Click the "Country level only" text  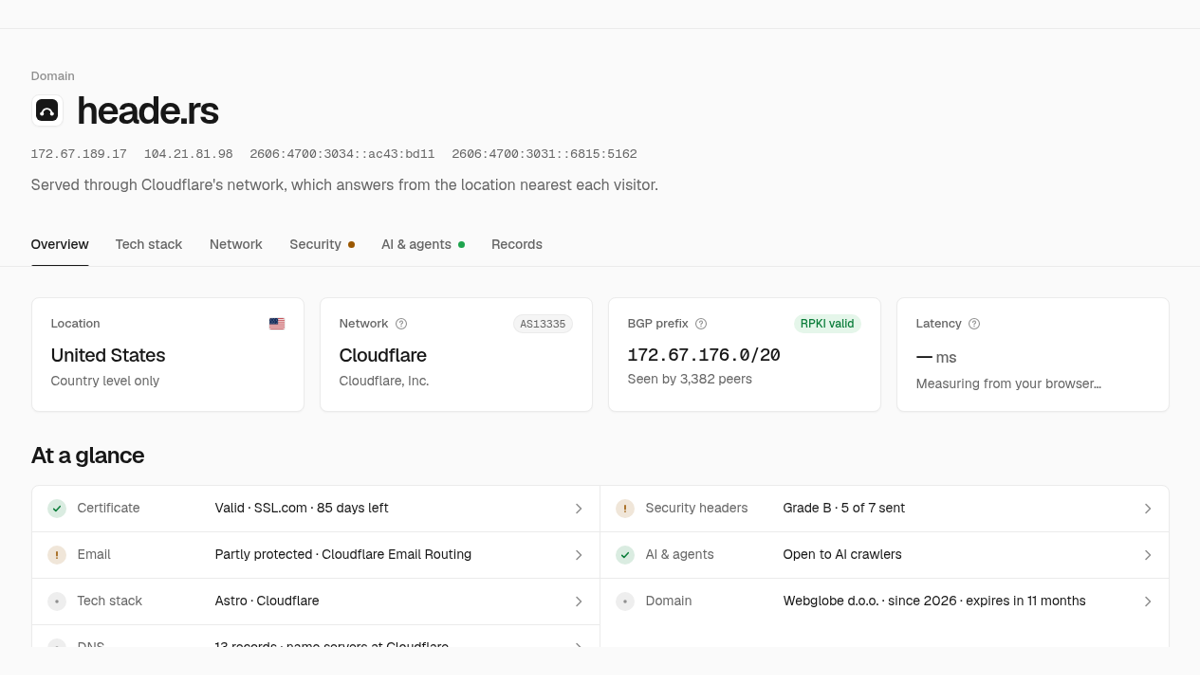pyautogui.click(x=105, y=381)
